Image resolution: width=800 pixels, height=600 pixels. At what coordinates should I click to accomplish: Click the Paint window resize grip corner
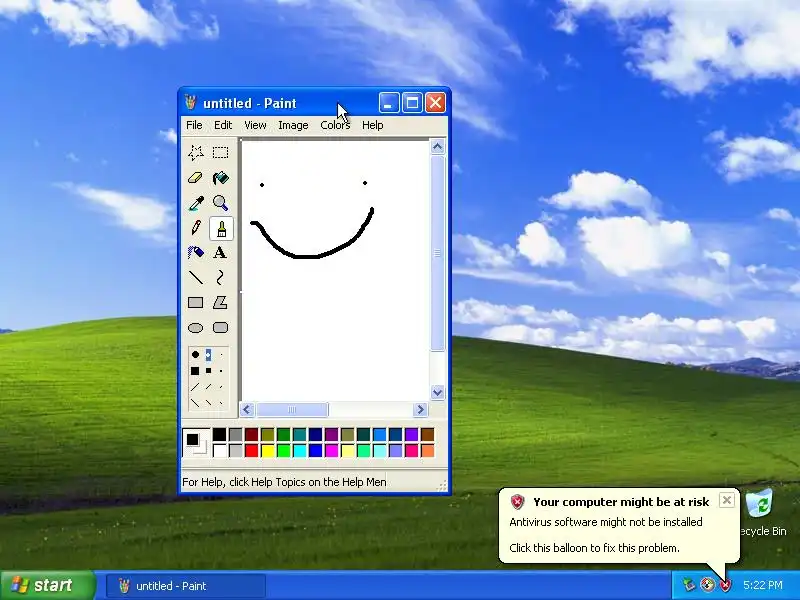point(442,485)
